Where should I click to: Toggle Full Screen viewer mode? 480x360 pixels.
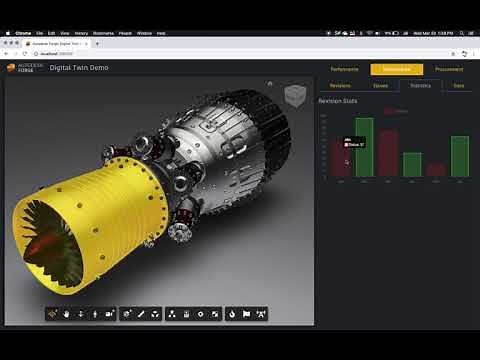coord(215,314)
